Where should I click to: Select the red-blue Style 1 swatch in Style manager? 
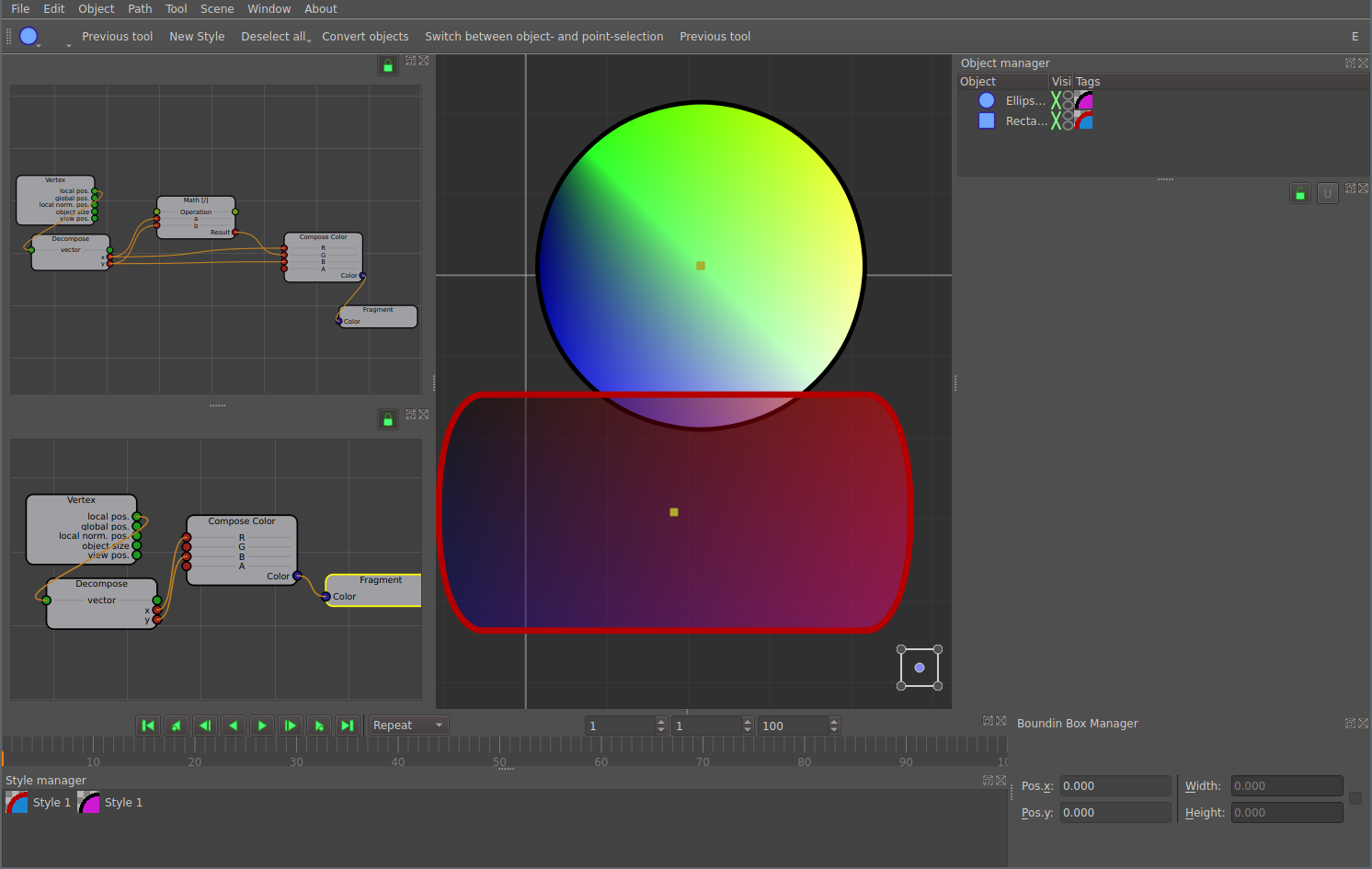click(x=17, y=803)
